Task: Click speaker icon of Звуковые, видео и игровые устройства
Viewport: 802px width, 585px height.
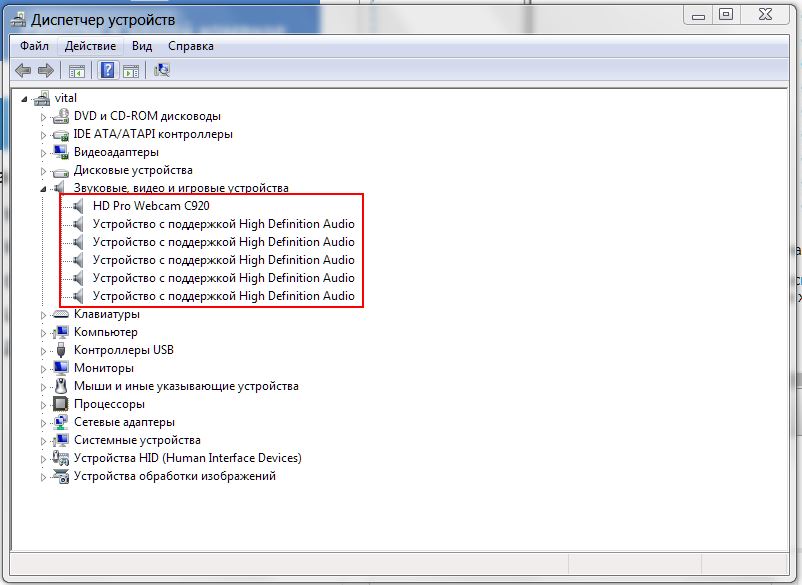Action: [60, 188]
